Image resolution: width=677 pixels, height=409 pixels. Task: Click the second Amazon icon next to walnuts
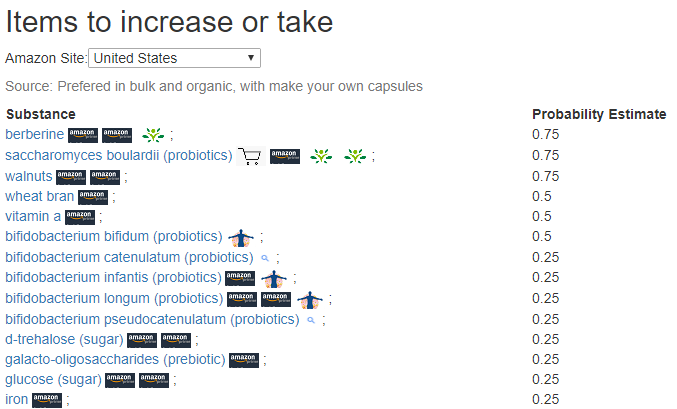[x=105, y=177]
